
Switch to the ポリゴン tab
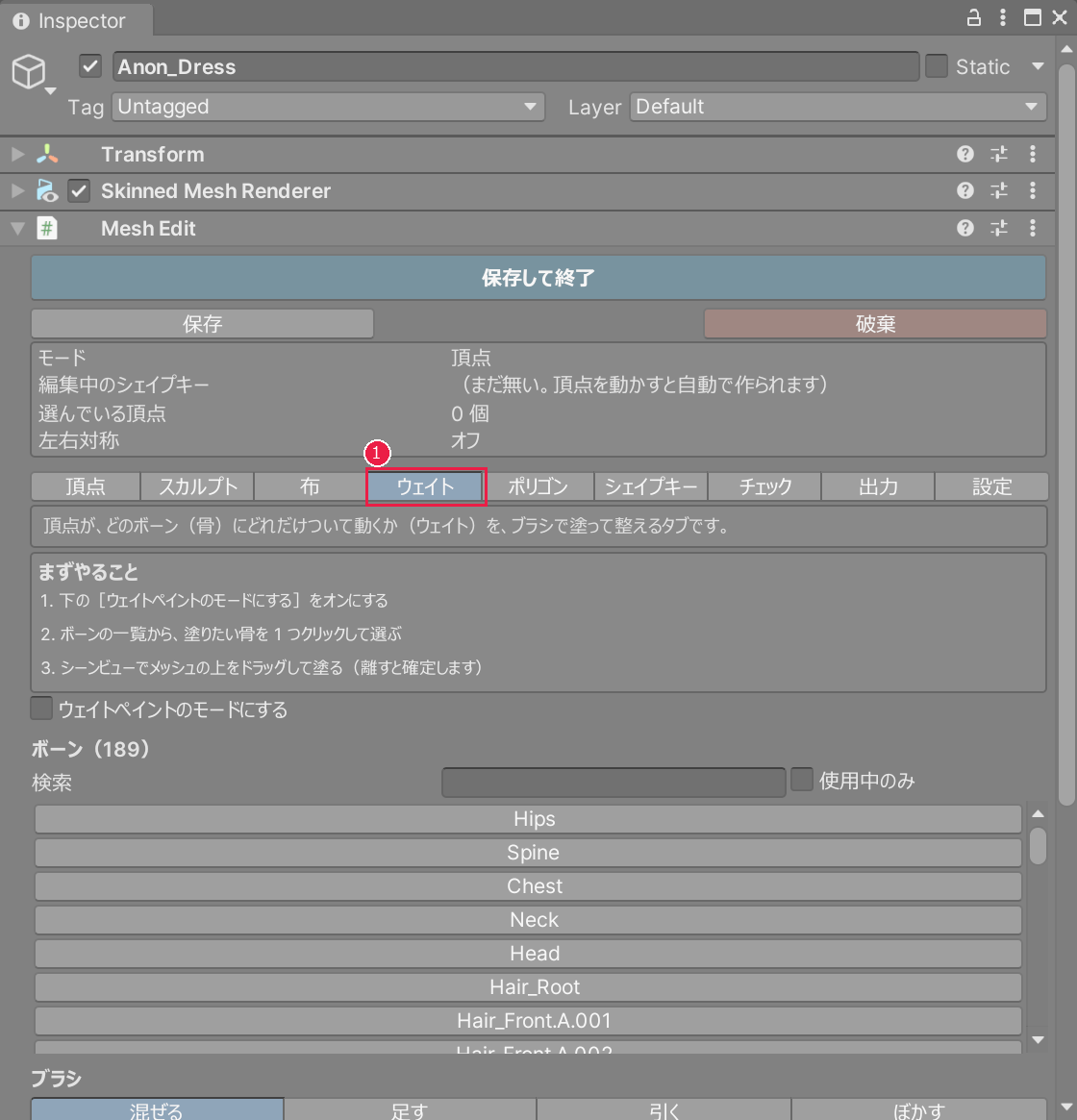538,486
